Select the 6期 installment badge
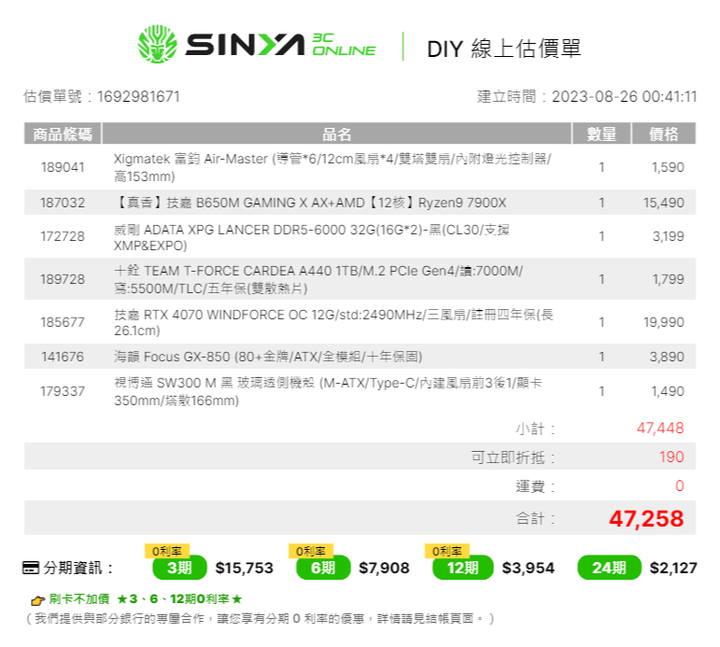Image resolution: width=720 pixels, height=647 pixels. (323, 568)
